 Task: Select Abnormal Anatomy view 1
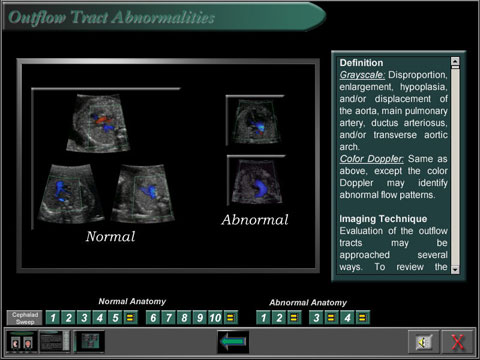point(263,318)
